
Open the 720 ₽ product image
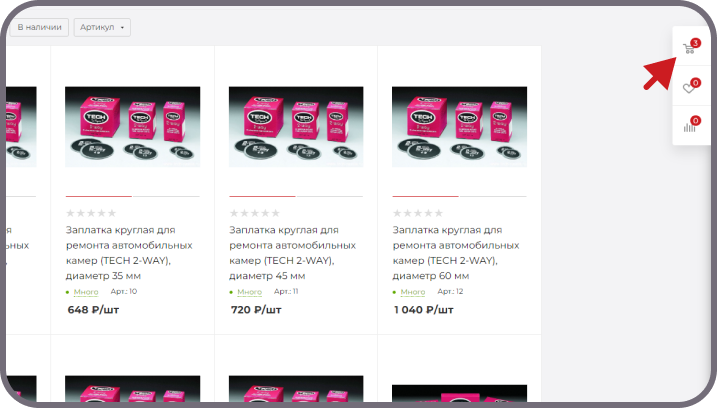pos(296,127)
